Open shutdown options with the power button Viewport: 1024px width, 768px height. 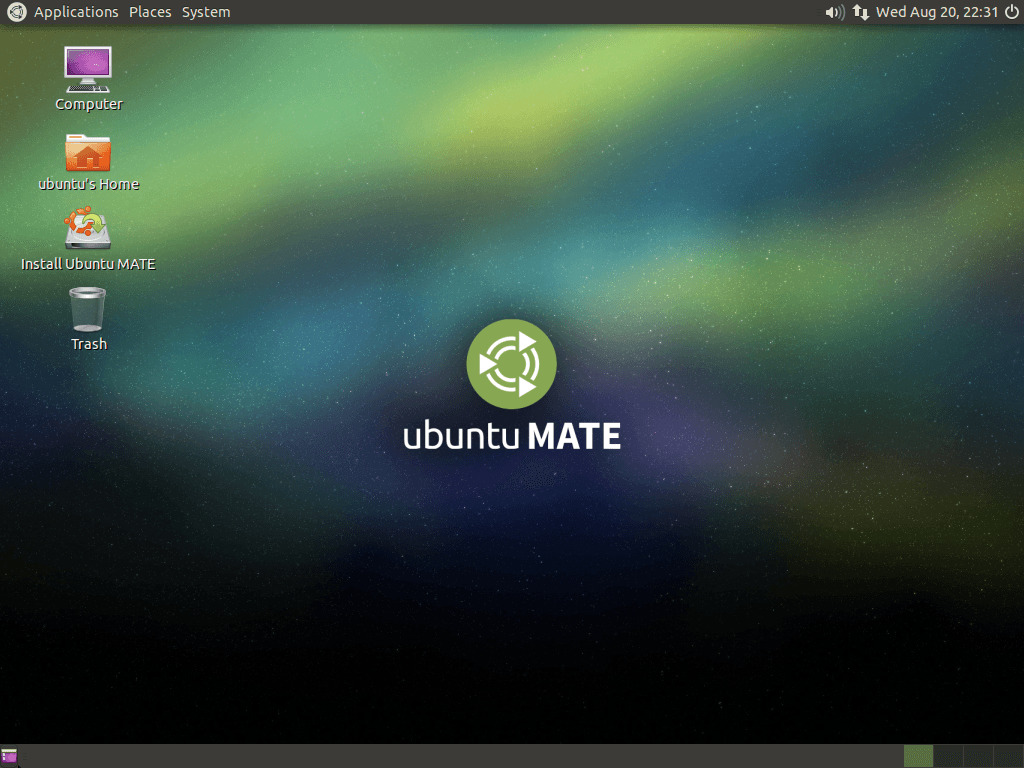click(1012, 12)
